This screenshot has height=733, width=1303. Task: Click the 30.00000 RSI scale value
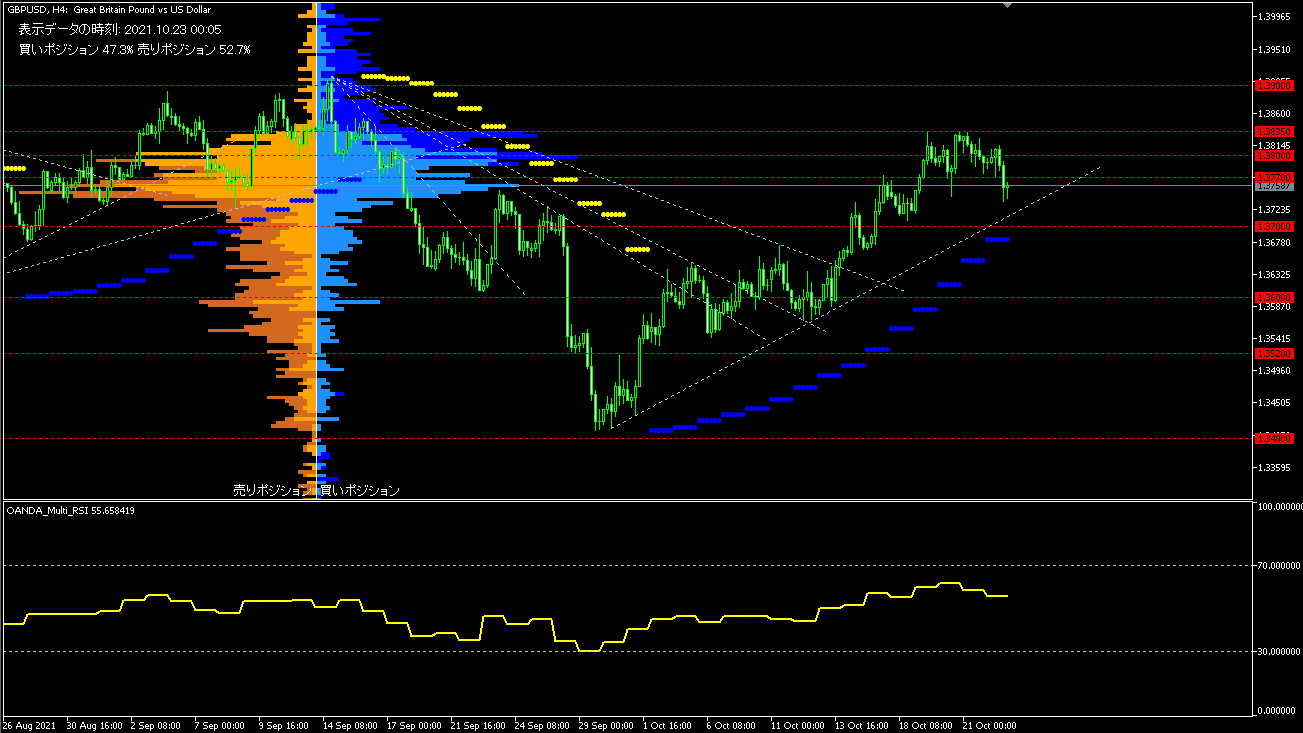point(1277,652)
